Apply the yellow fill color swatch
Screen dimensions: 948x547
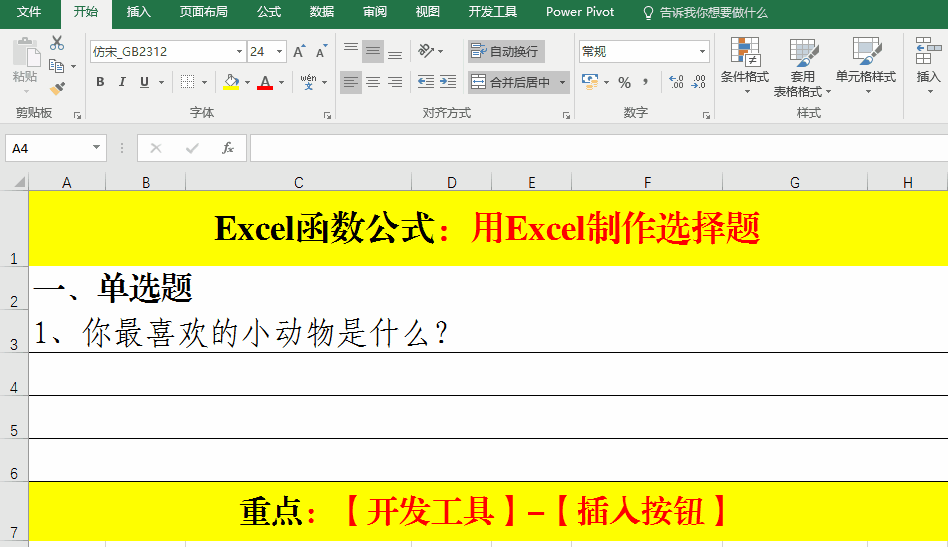pyautogui.click(x=231, y=82)
